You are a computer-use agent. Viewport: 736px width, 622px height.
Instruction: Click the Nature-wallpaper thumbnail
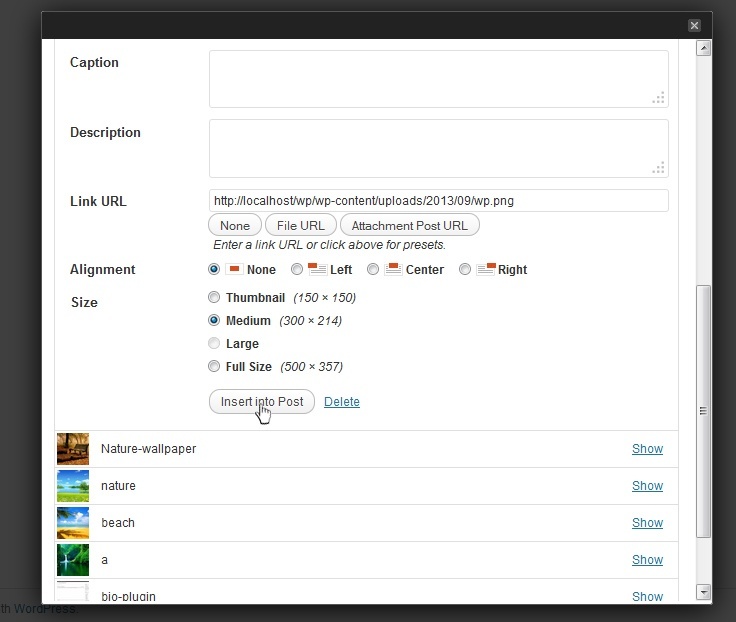[x=73, y=449]
